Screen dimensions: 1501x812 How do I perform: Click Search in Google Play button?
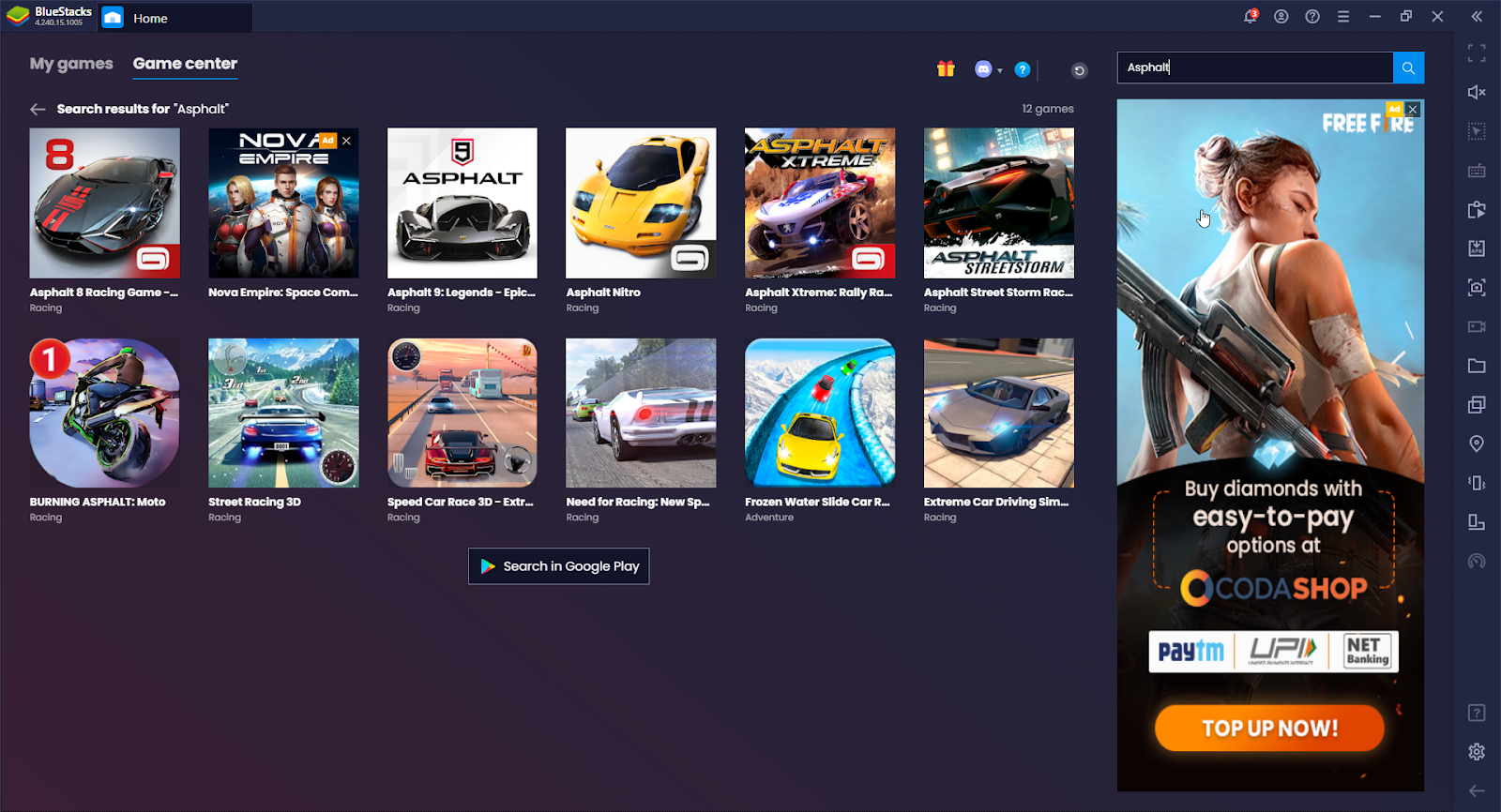[x=559, y=566]
